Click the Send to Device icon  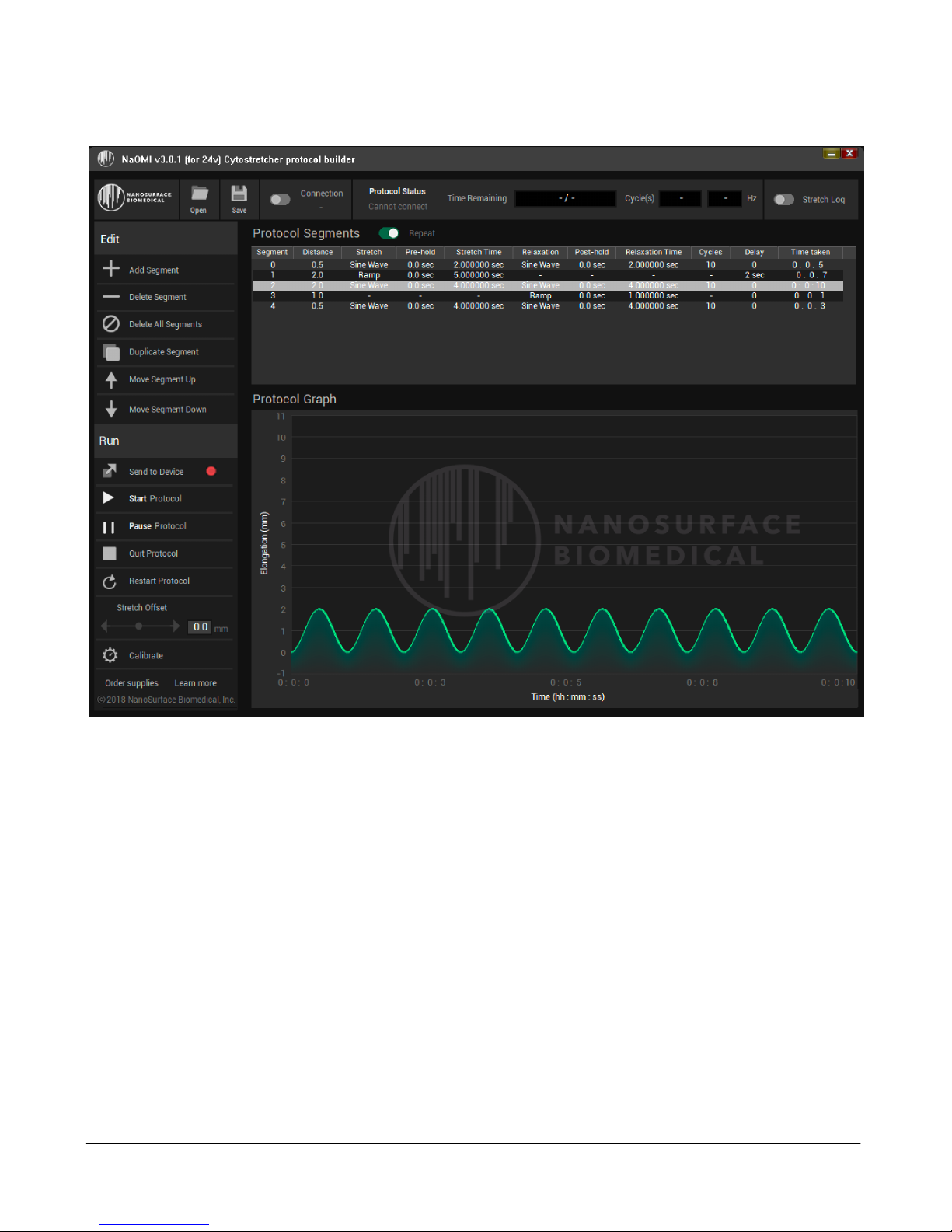110,471
